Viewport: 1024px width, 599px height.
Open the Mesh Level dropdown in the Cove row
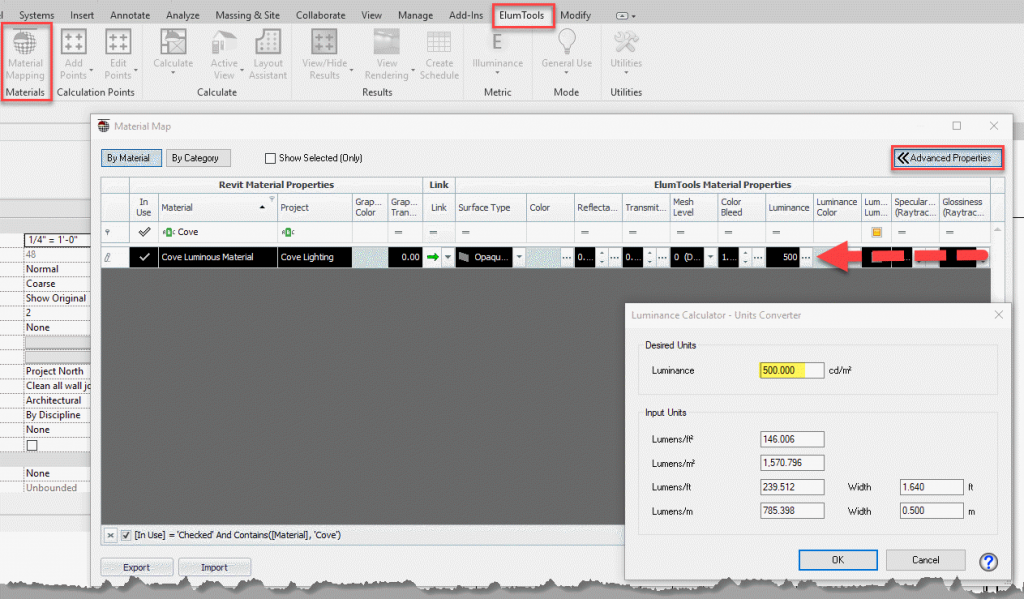click(711, 257)
